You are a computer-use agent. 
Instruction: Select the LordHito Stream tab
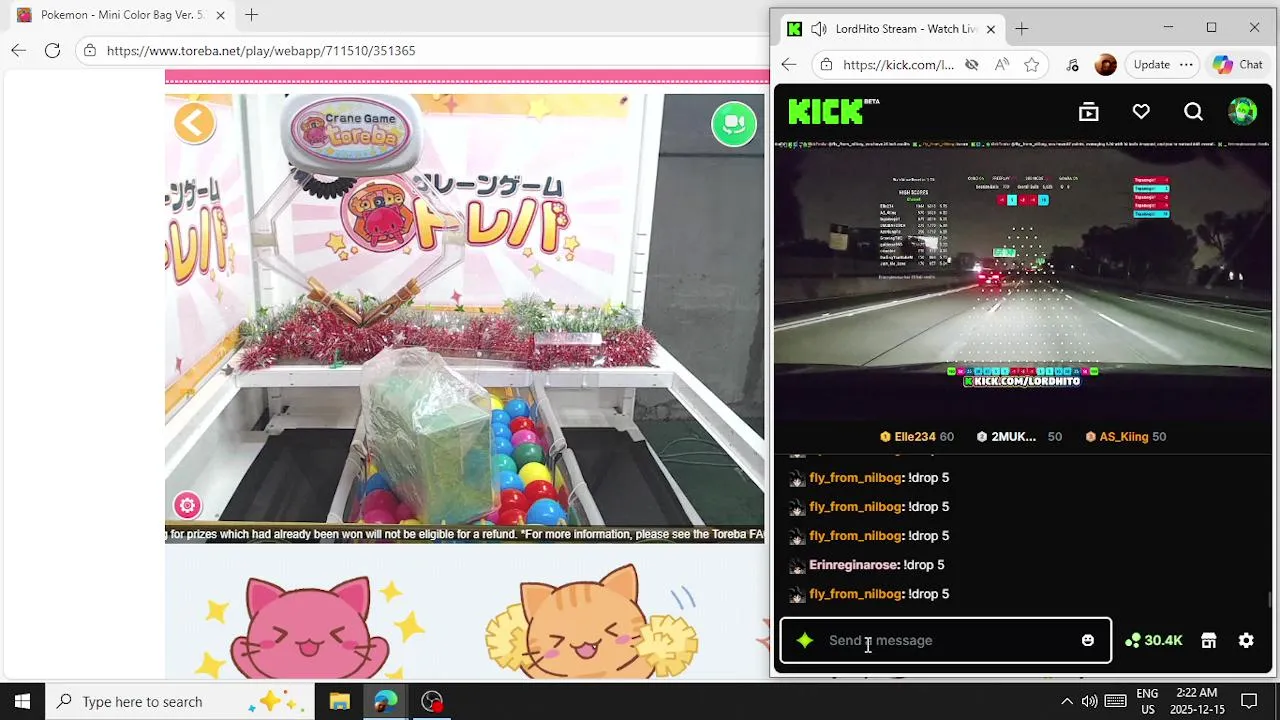pyautogui.click(x=890, y=29)
